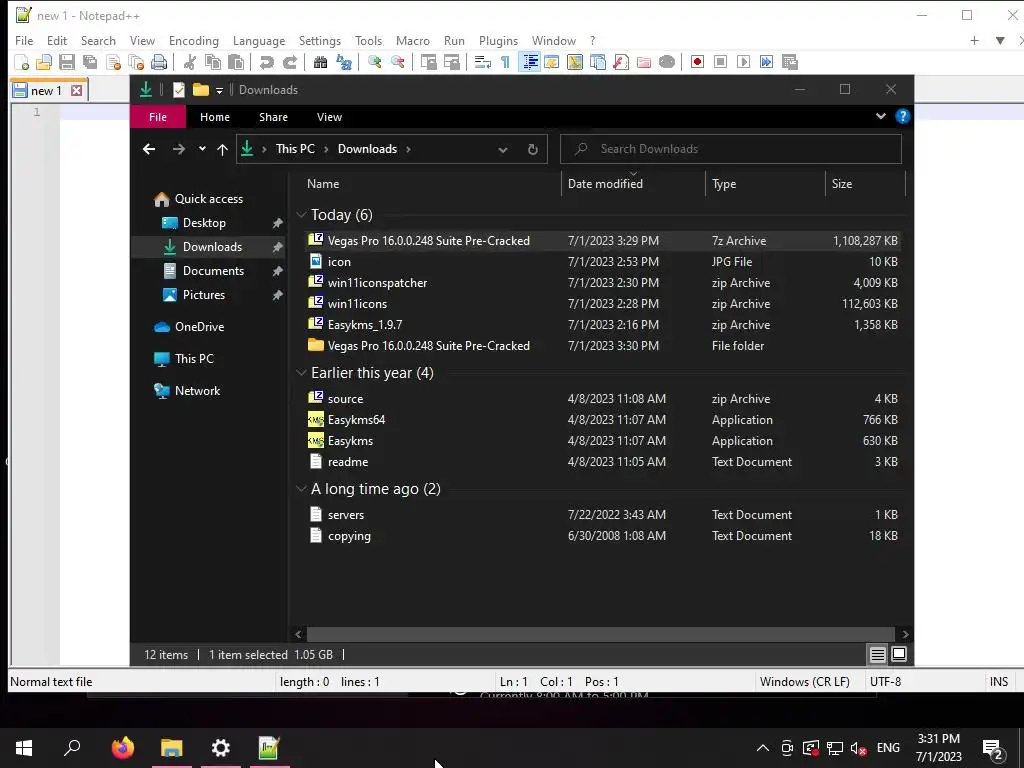
Task: Switch Explorer to large icons view
Action: (x=899, y=654)
